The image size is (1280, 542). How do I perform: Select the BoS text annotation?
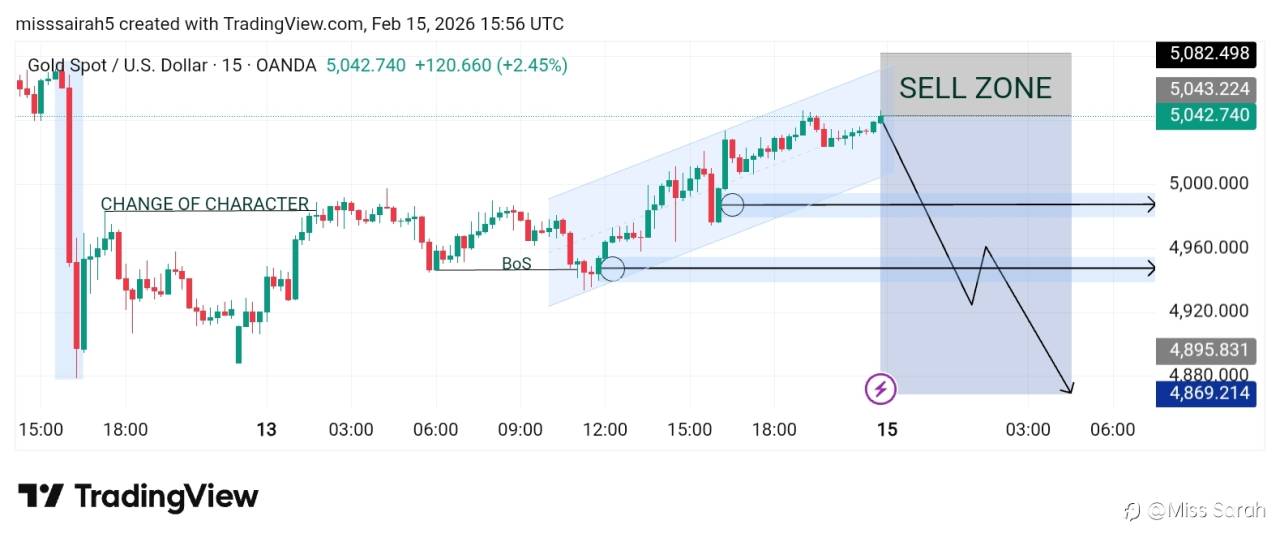pos(517,264)
